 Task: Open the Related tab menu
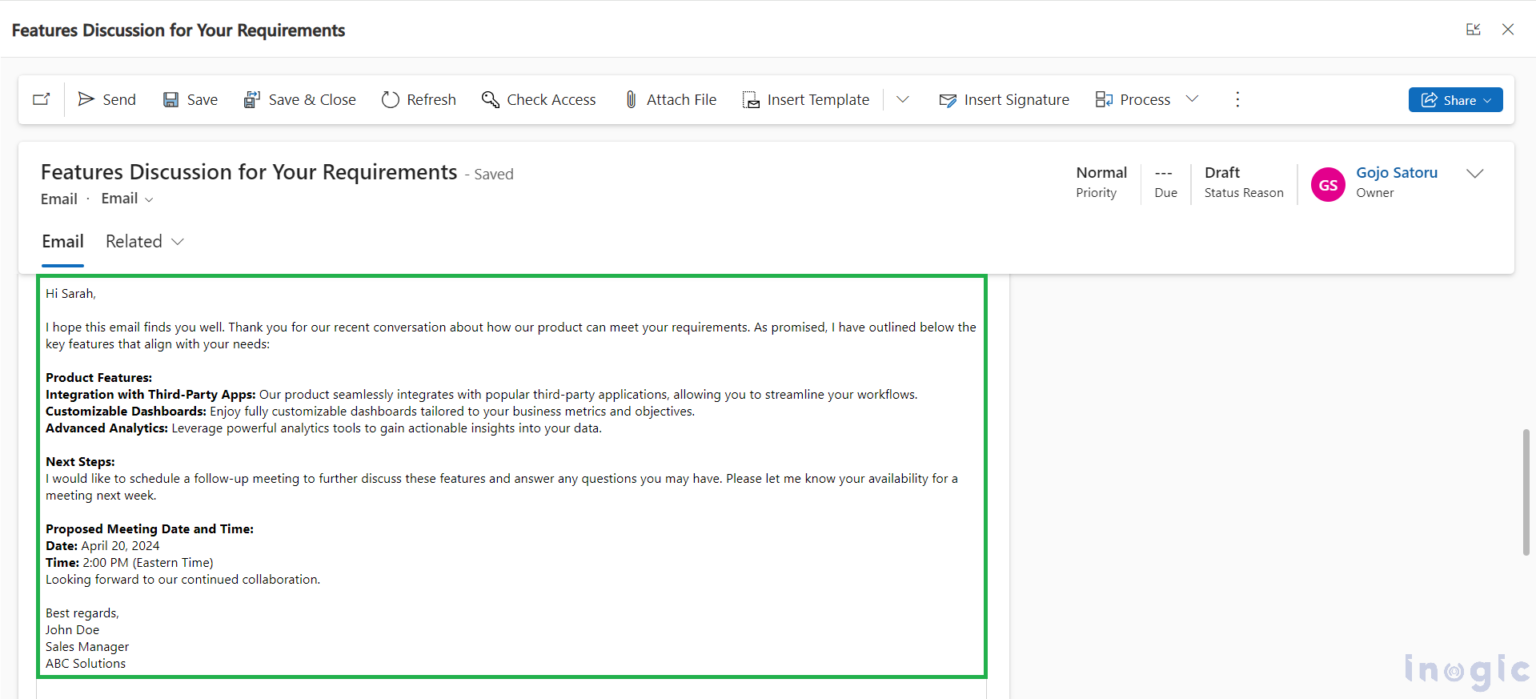(x=145, y=241)
